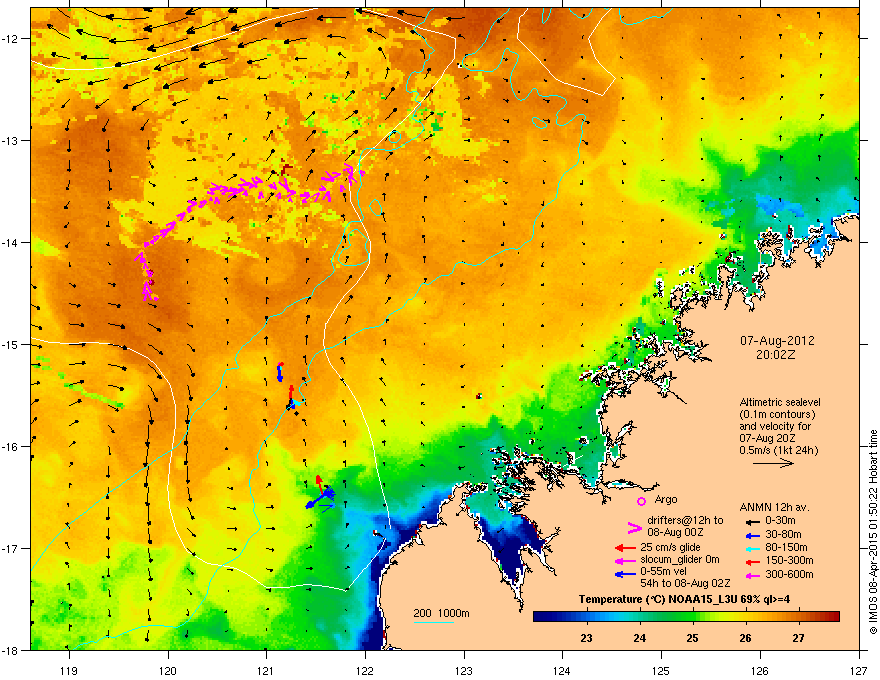
Task: Click the 27 value on temperature colorbar
Action: (798, 638)
